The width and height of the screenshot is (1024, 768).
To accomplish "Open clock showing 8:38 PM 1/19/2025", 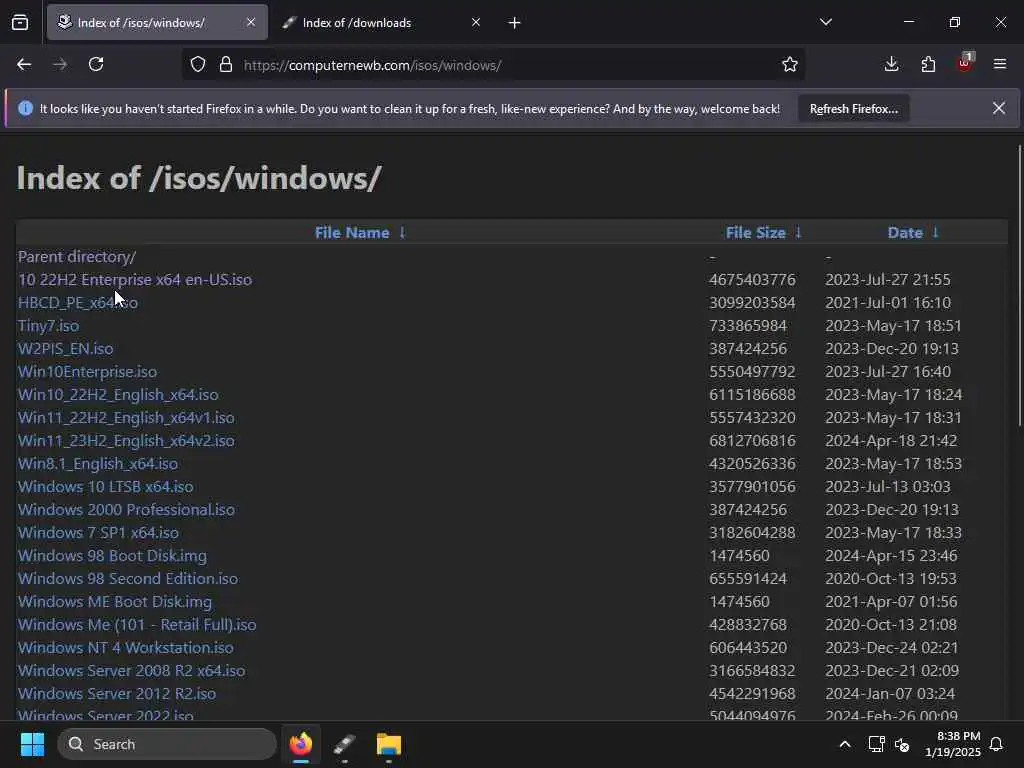I will 952,744.
